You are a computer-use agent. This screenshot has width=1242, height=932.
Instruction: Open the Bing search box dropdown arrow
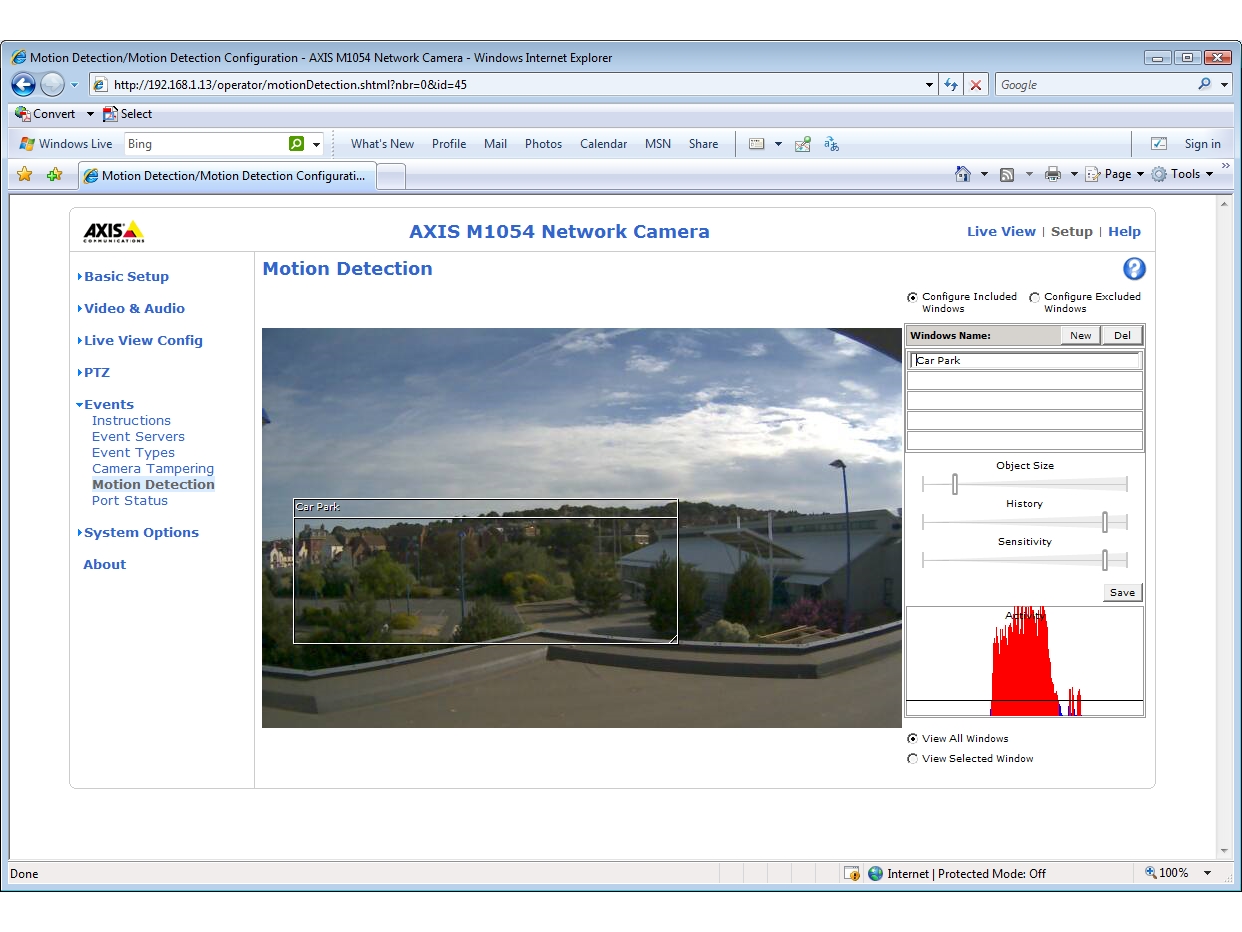pyautogui.click(x=316, y=144)
